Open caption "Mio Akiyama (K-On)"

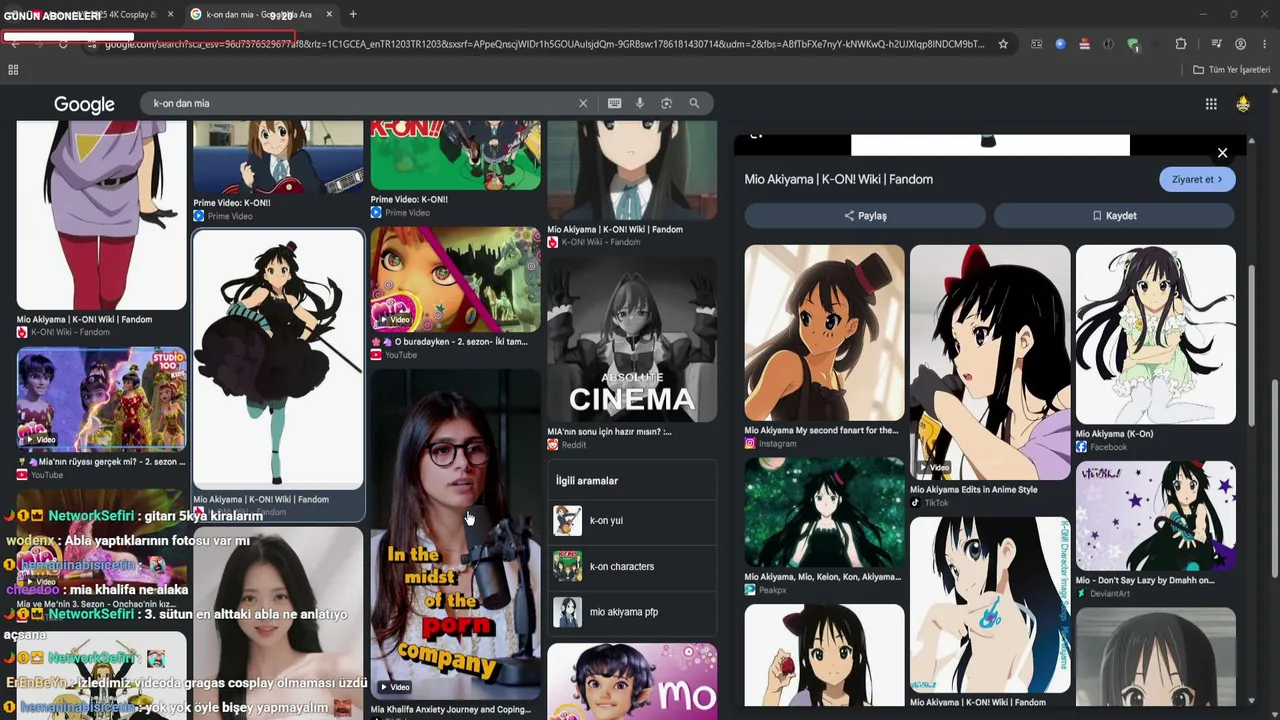[1114, 434]
